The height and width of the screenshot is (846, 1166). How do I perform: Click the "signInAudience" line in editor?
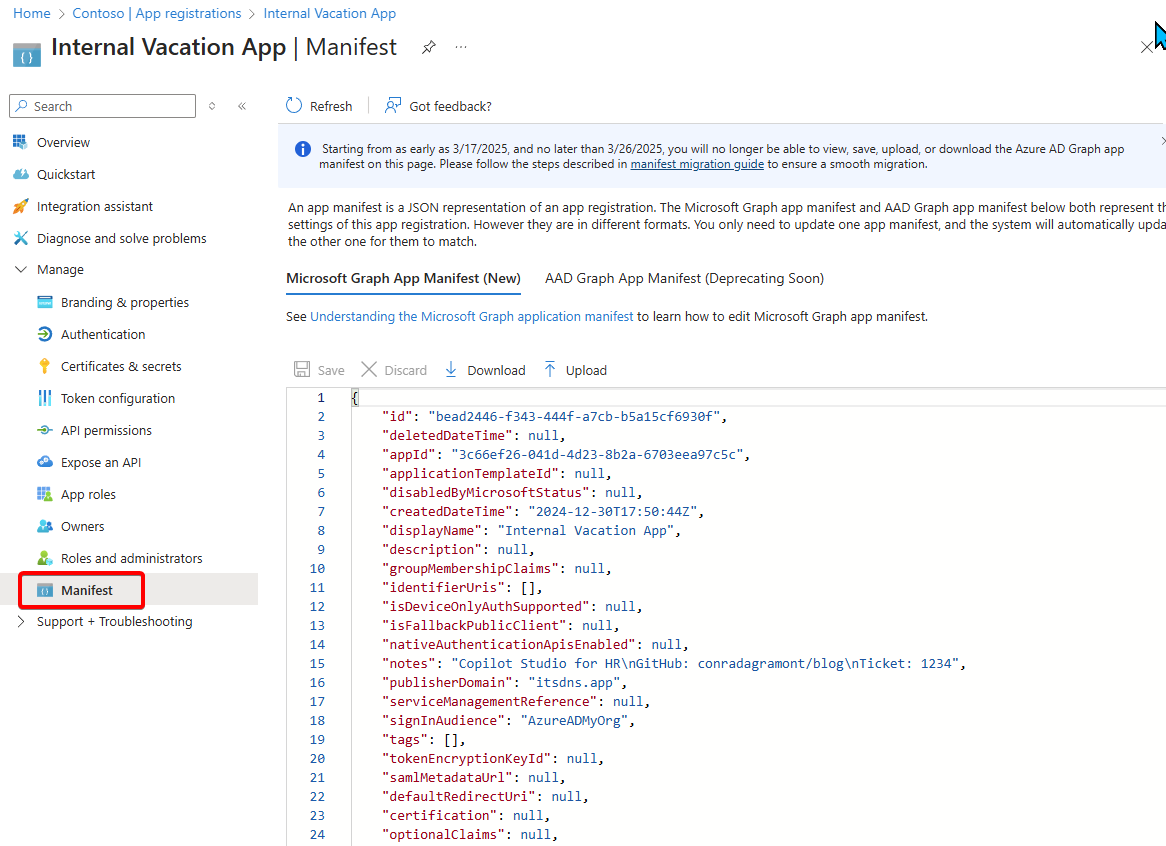(x=508, y=720)
